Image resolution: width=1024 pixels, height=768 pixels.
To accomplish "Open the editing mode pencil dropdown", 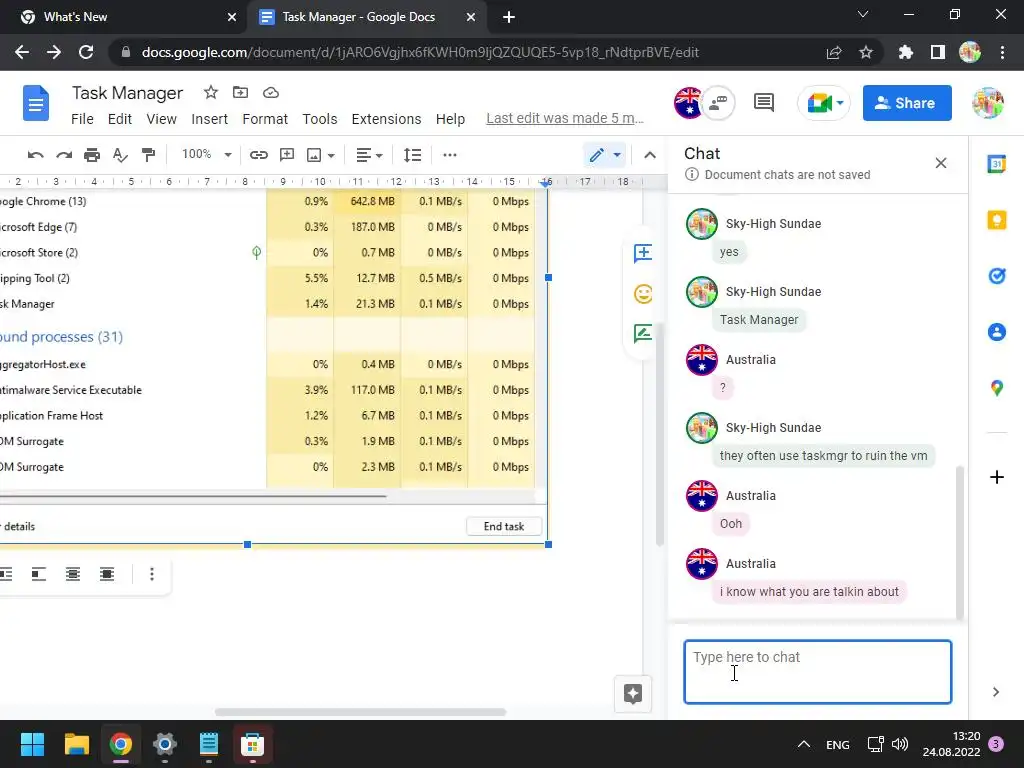I will click(x=605, y=155).
